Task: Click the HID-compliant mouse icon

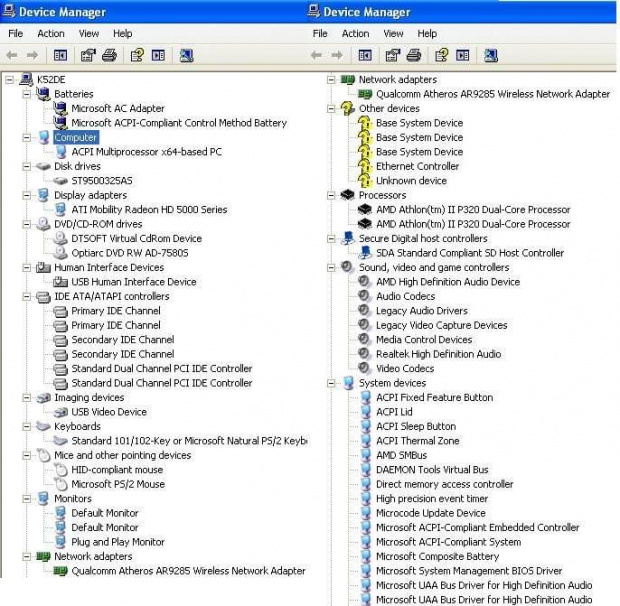Action: tap(60, 470)
